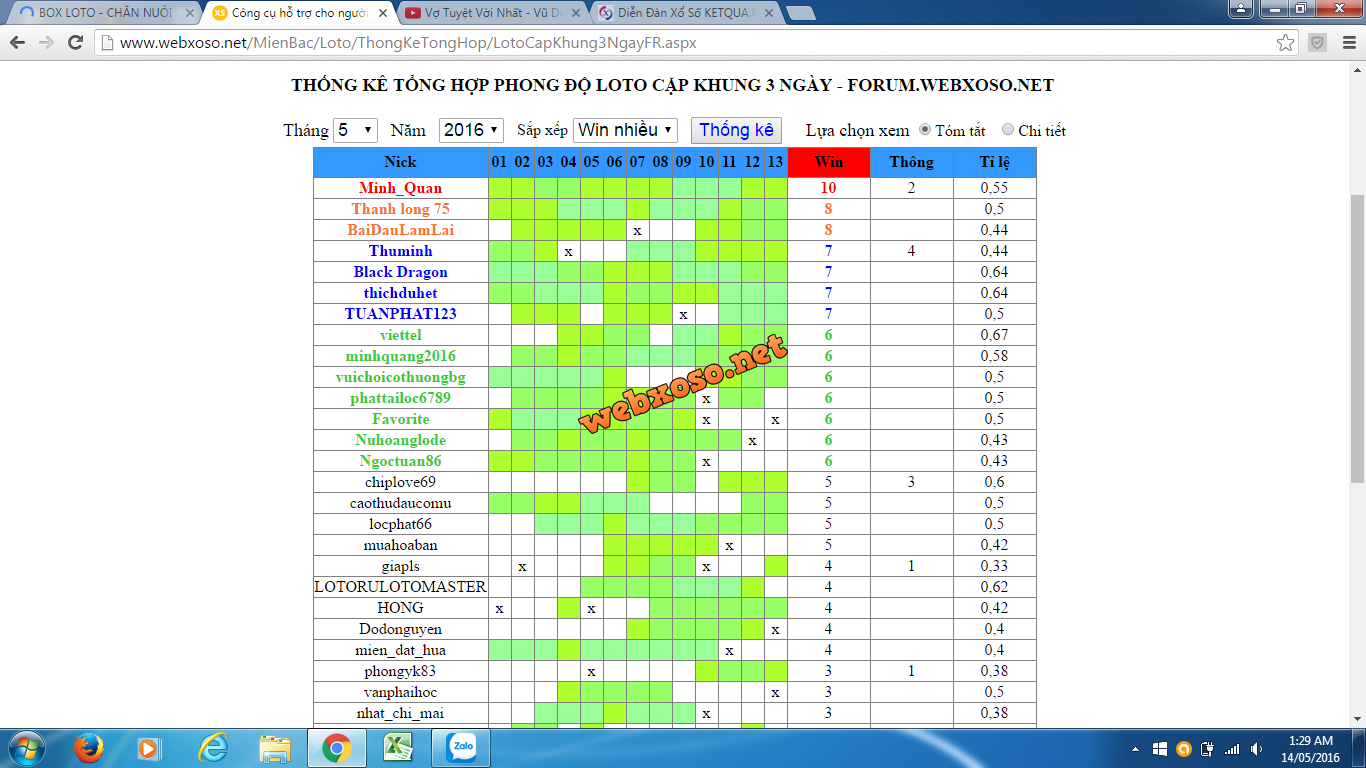Click the 'Thống kê' button
Image resolution: width=1366 pixels, height=768 pixels.
click(x=736, y=130)
